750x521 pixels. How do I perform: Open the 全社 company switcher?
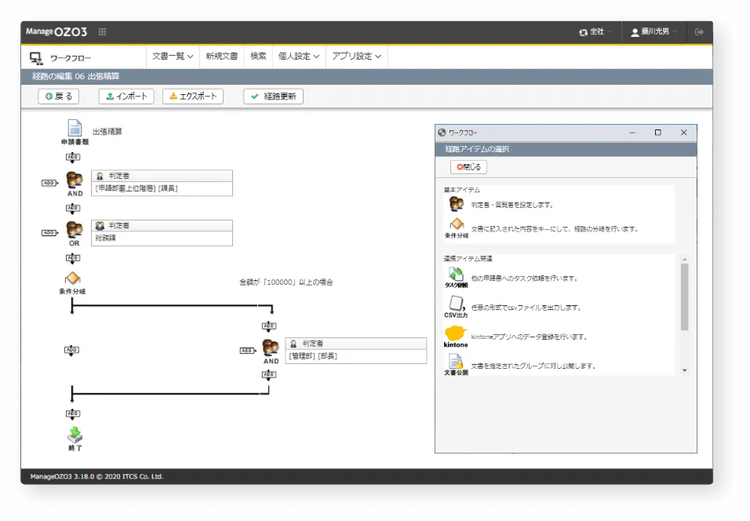point(595,32)
